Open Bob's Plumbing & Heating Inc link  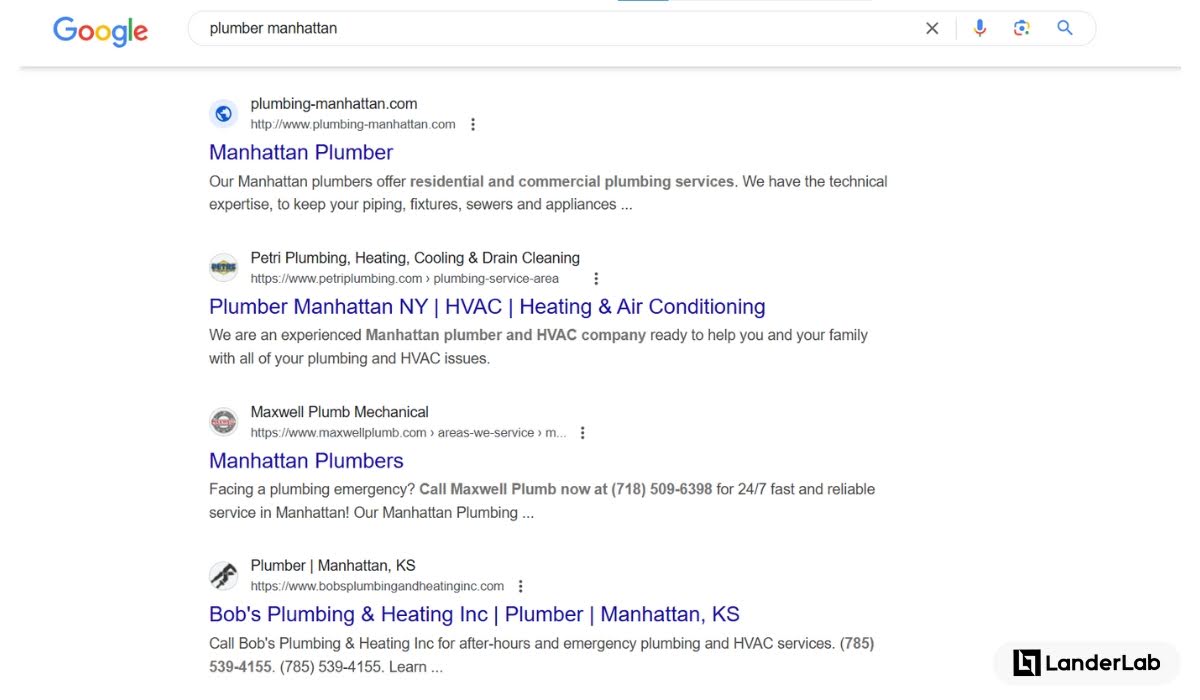coord(474,614)
